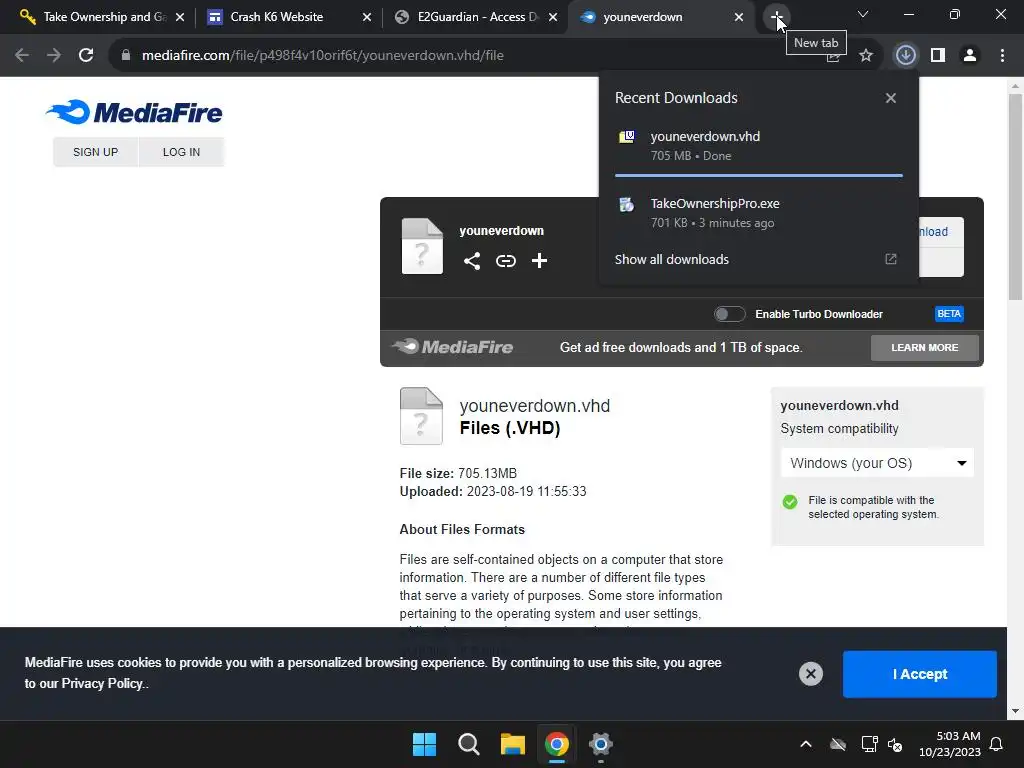Click the scrollbar down arrow
1024x768 pixels.
click(x=1015, y=711)
